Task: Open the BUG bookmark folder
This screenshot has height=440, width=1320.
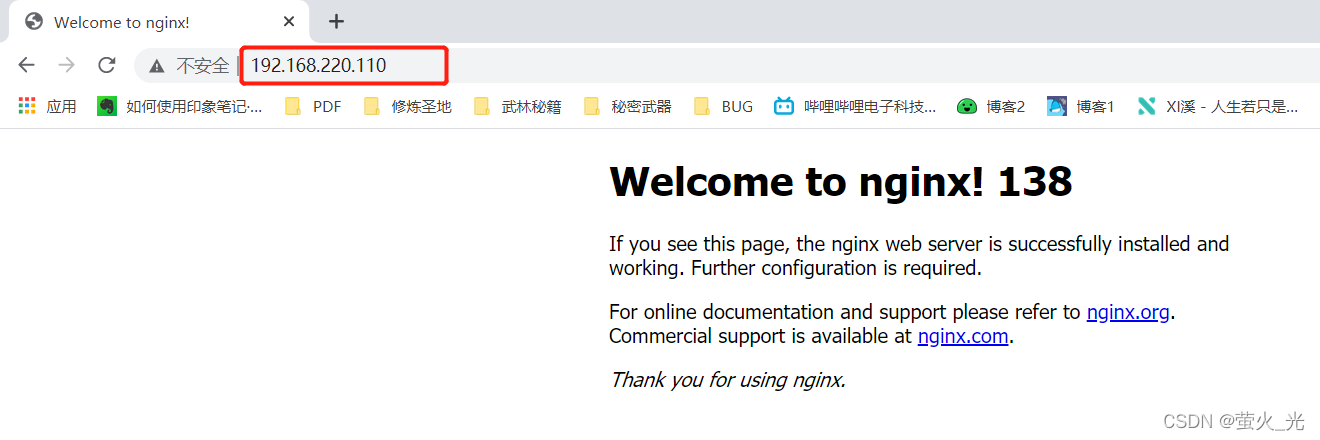Action: (x=724, y=106)
